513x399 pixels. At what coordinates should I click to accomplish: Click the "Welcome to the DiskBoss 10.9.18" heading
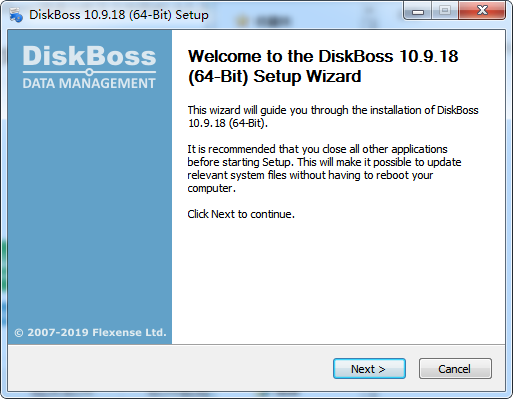[x=323, y=66]
